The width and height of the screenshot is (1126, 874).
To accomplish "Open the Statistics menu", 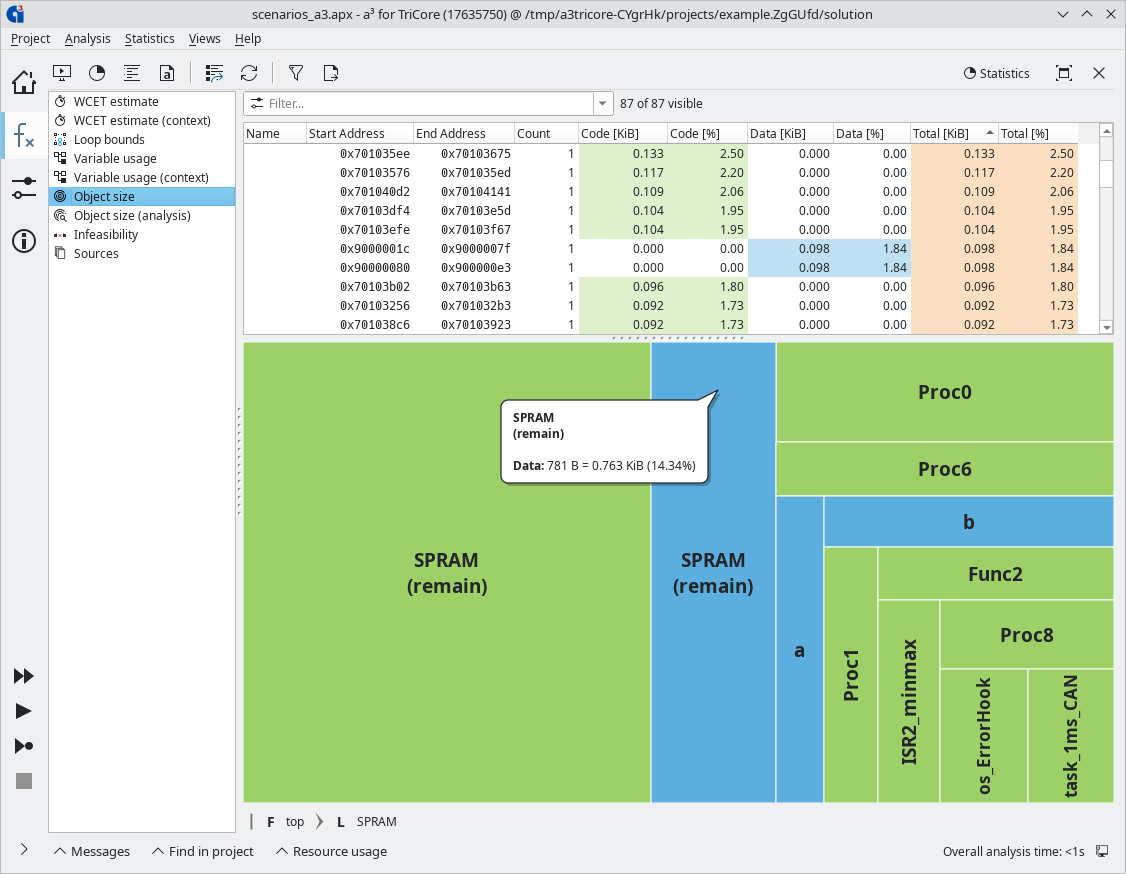I will click(x=149, y=39).
